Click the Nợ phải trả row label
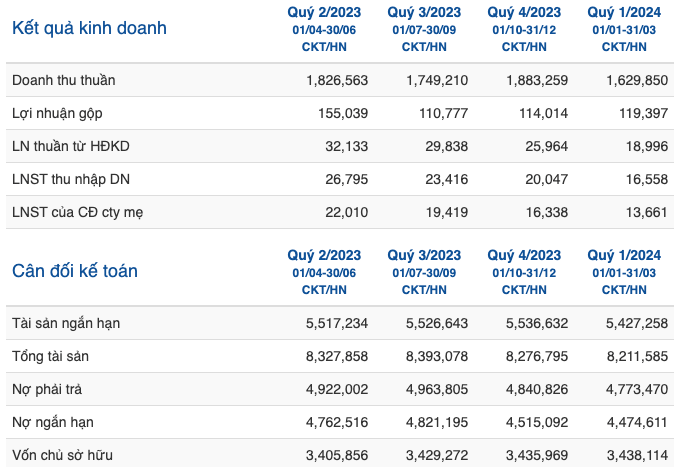 47,389
